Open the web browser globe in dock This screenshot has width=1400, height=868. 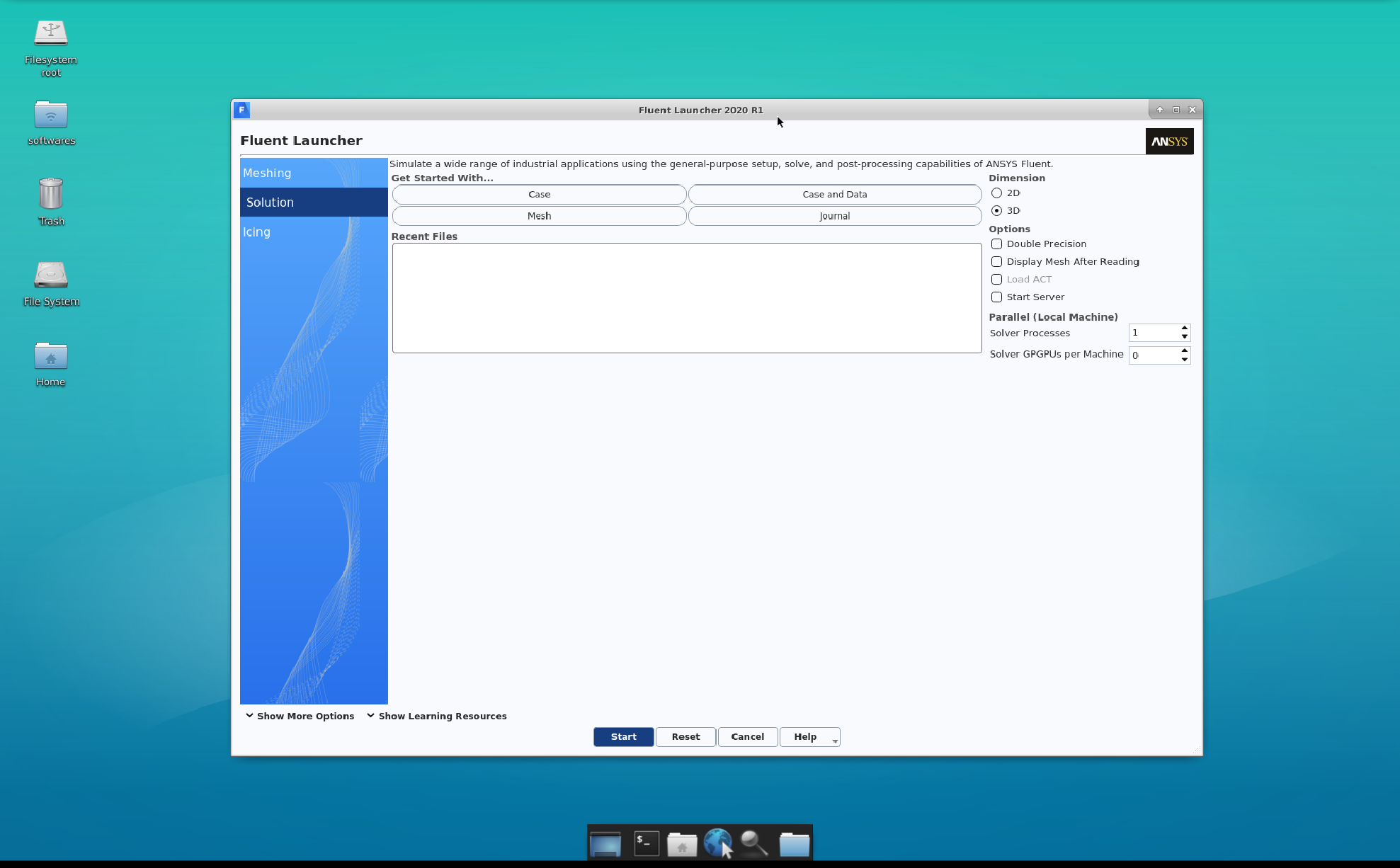point(717,843)
